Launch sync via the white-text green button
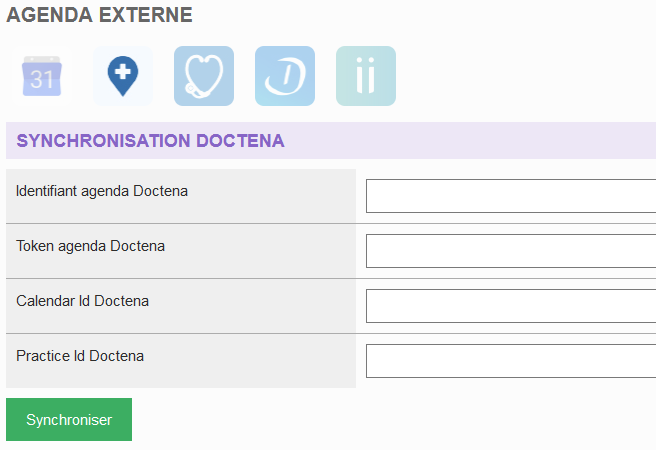Viewport: 656px width, 450px height. [69, 419]
